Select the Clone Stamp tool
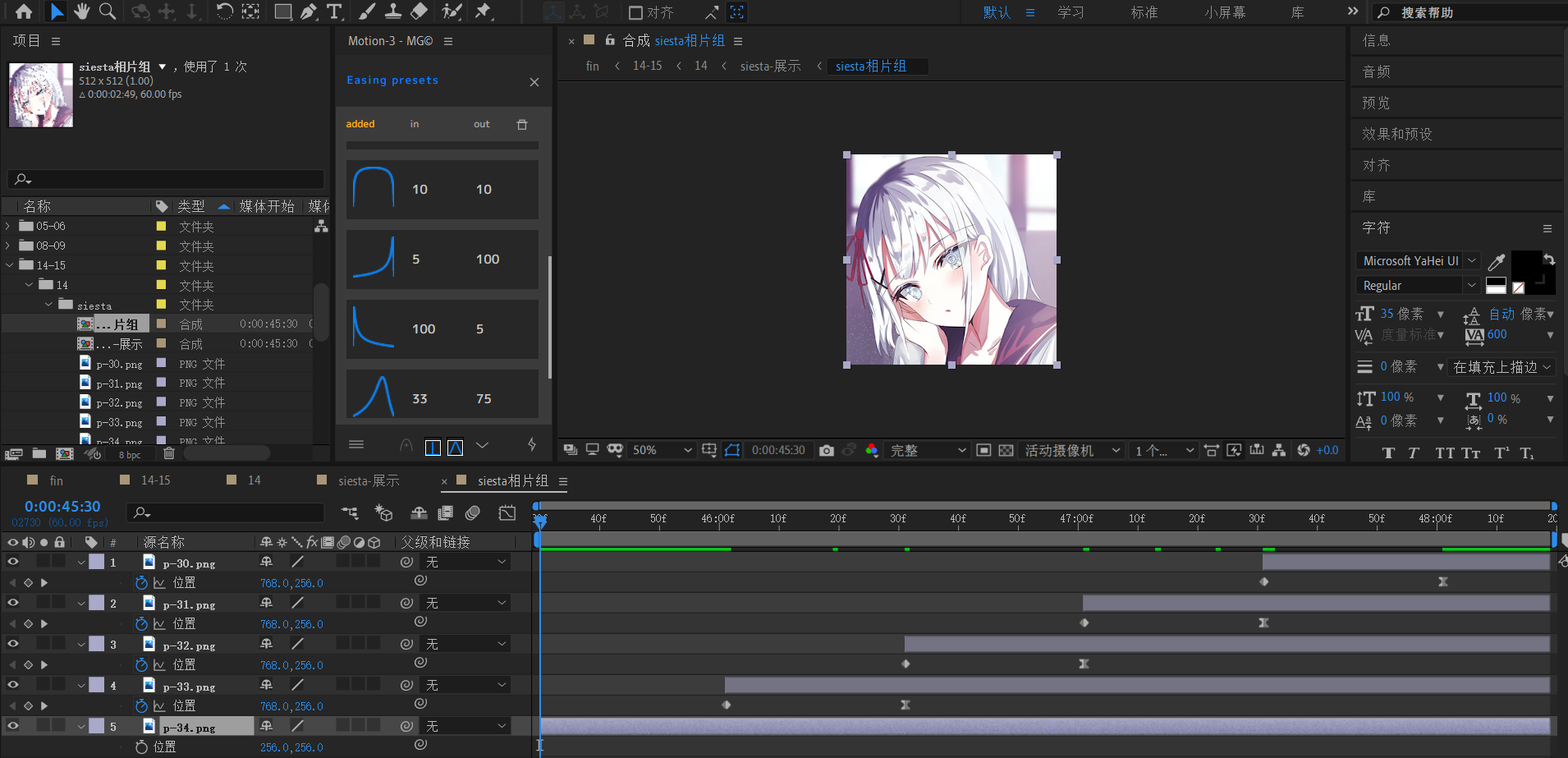Screen dimensions: 1568x758 point(393,11)
